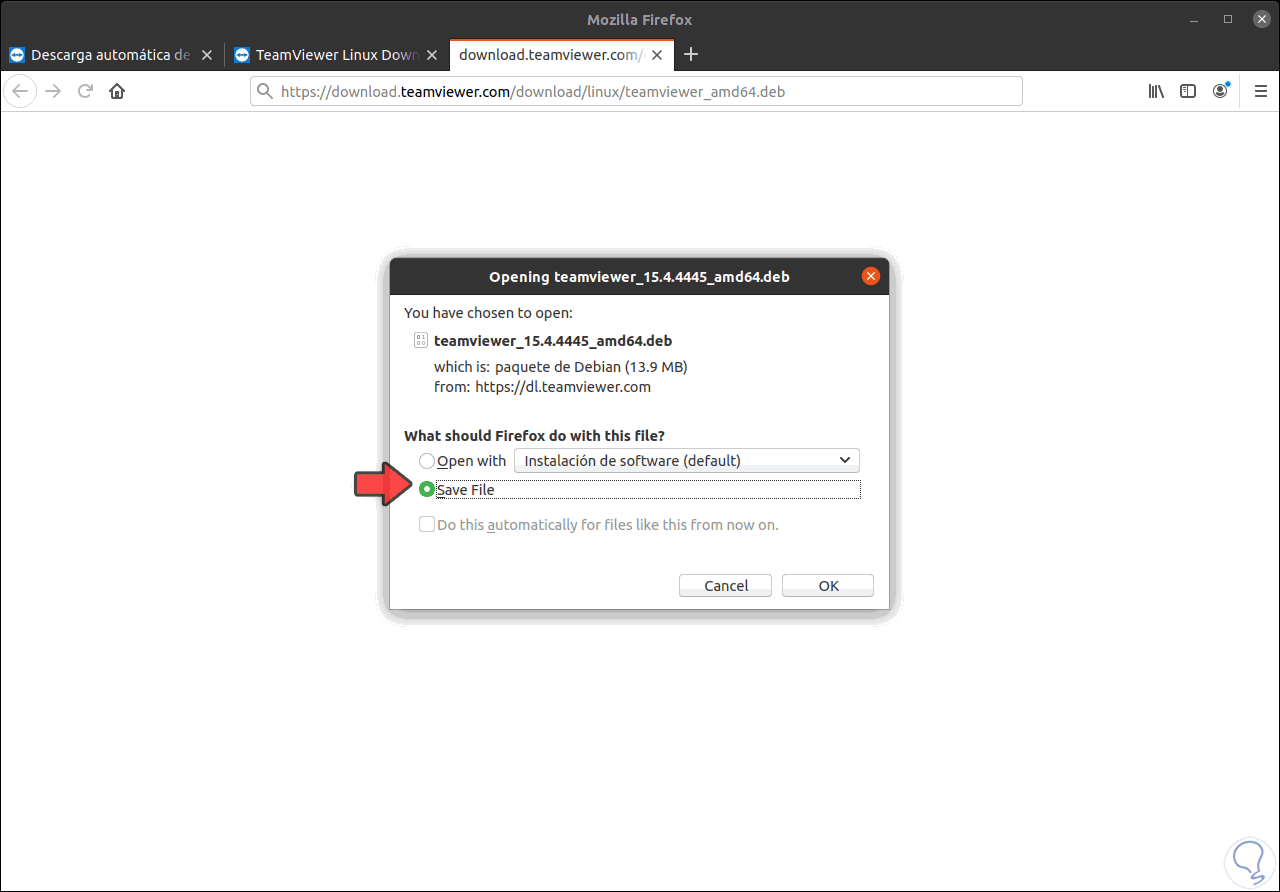Open the Firefox account menu

coord(1220,91)
